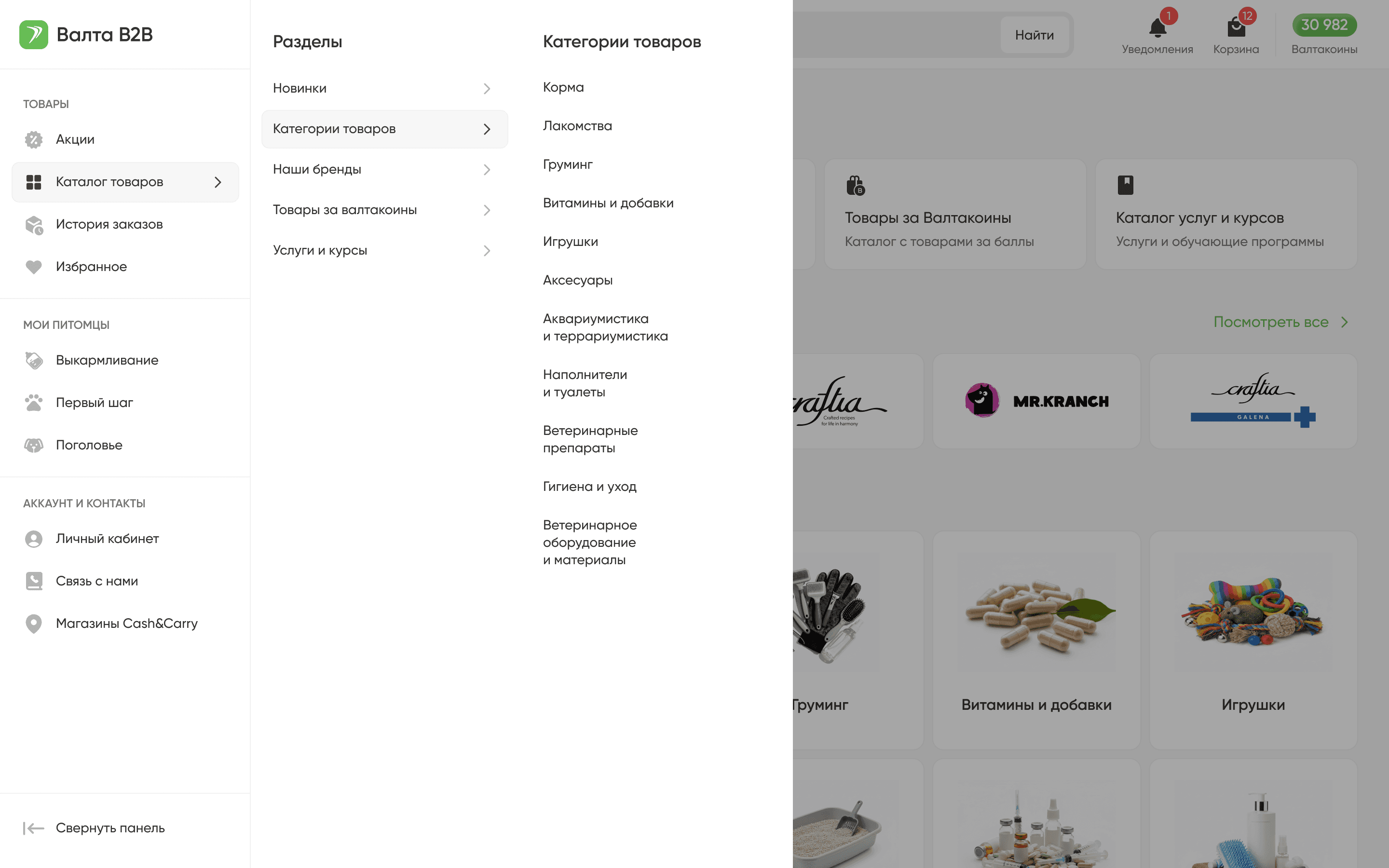Expand the Наши бренды section chevron
1389x868 pixels.
pos(487,169)
